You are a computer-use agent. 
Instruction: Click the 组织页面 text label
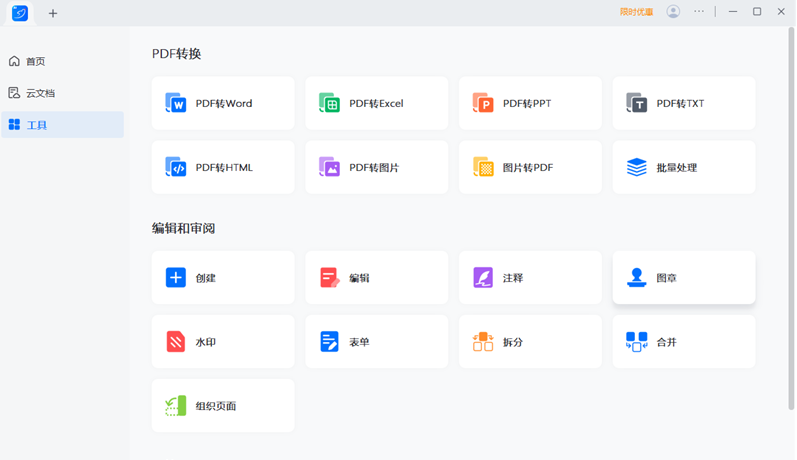click(216, 406)
